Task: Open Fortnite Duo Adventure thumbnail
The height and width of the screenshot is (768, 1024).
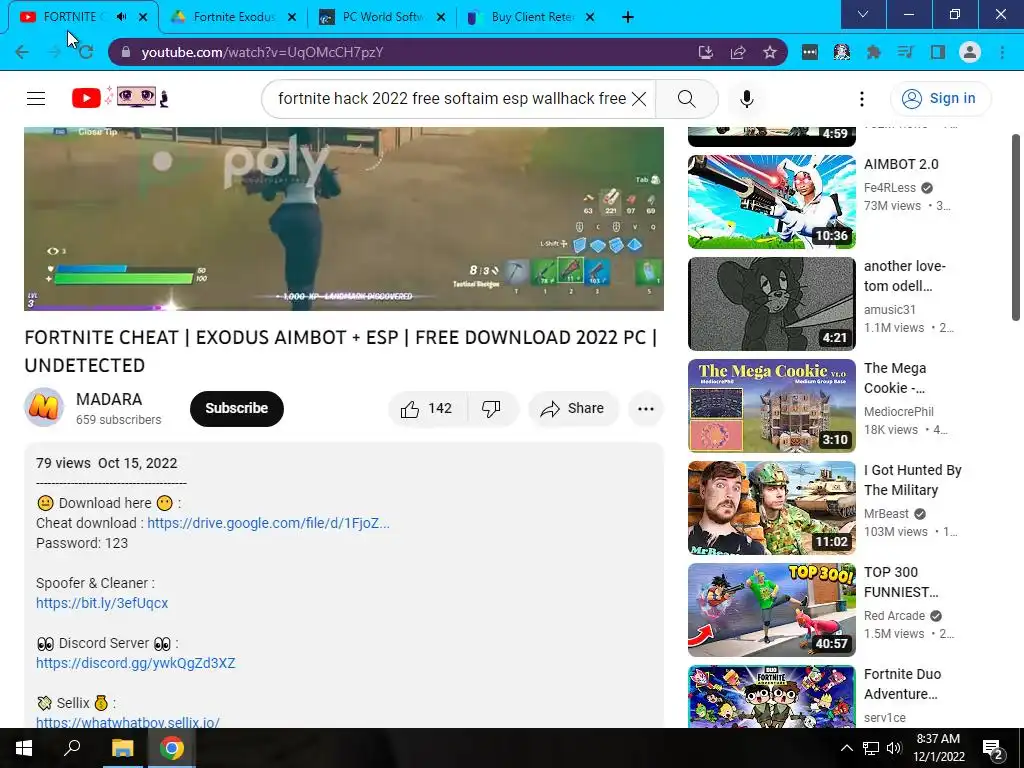Action: point(771,696)
